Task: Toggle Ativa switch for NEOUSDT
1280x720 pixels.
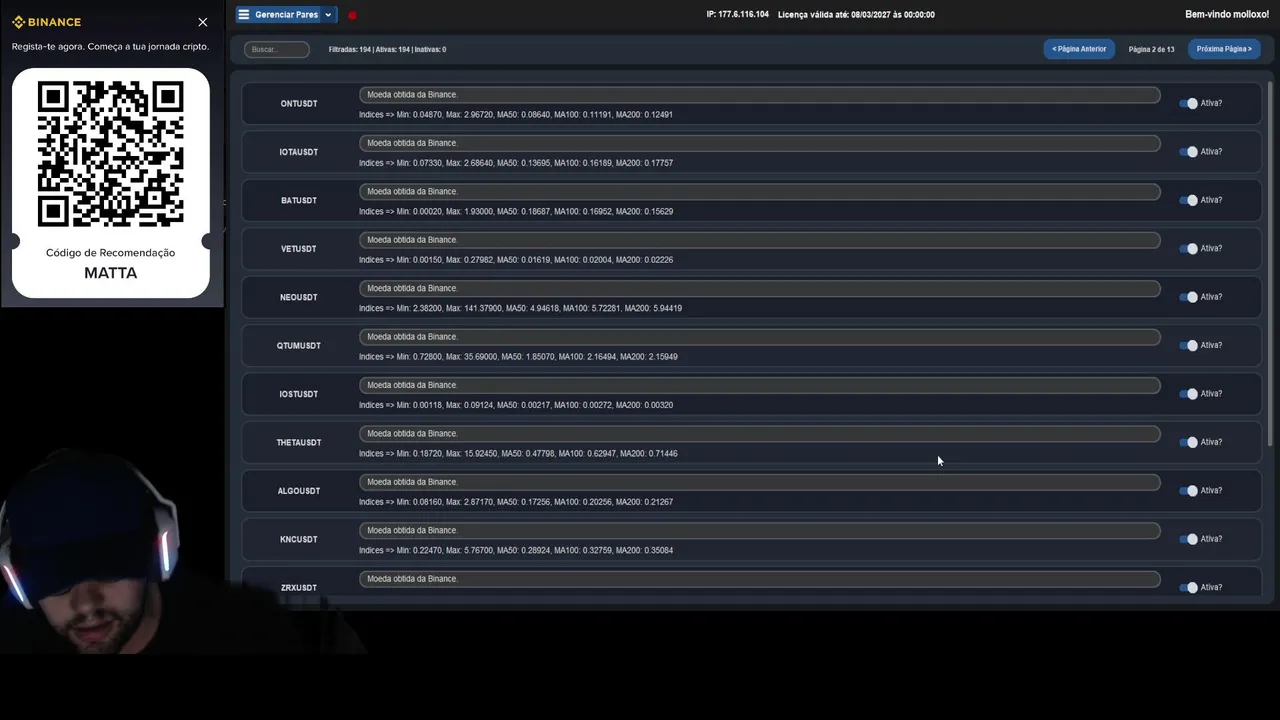Action: [1188, 297]
